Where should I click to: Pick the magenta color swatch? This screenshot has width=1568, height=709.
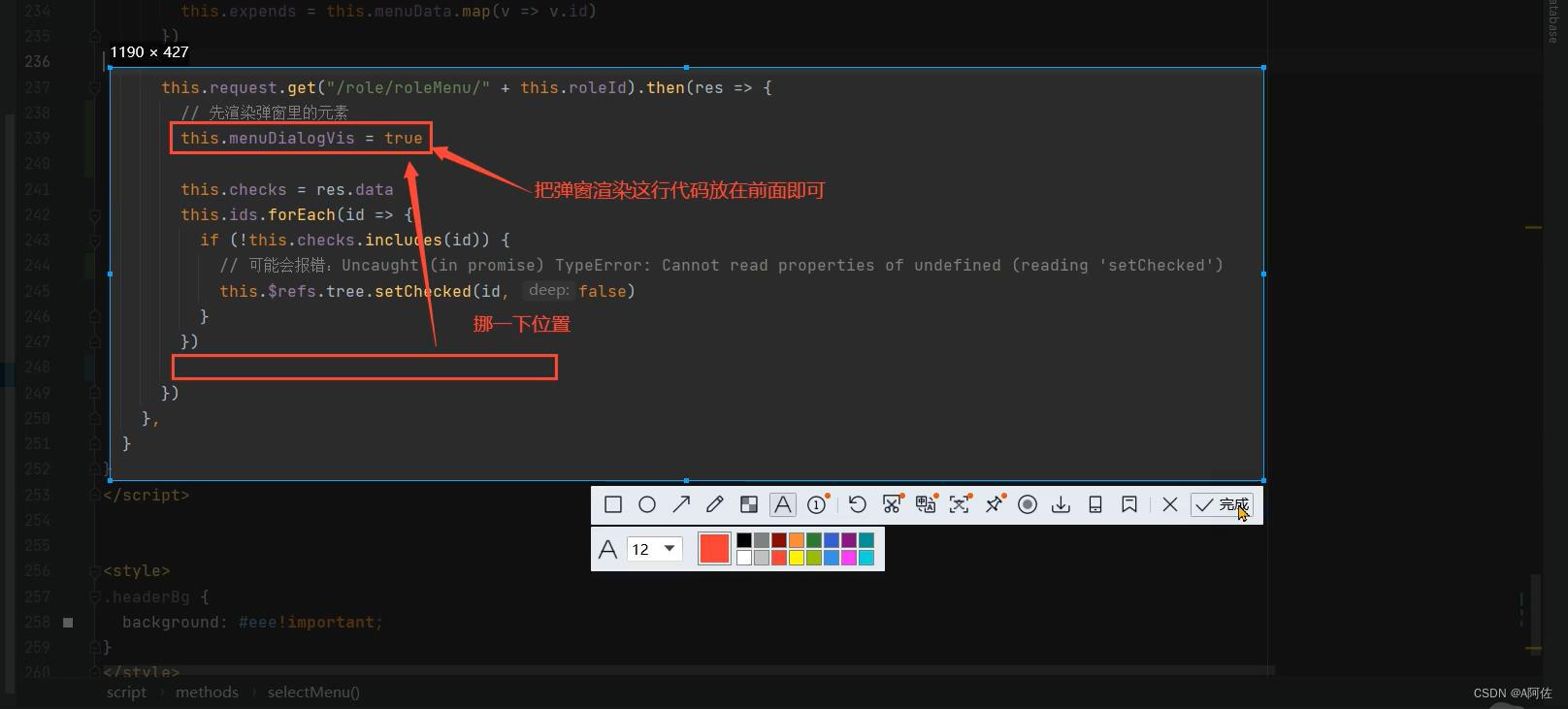849,558
